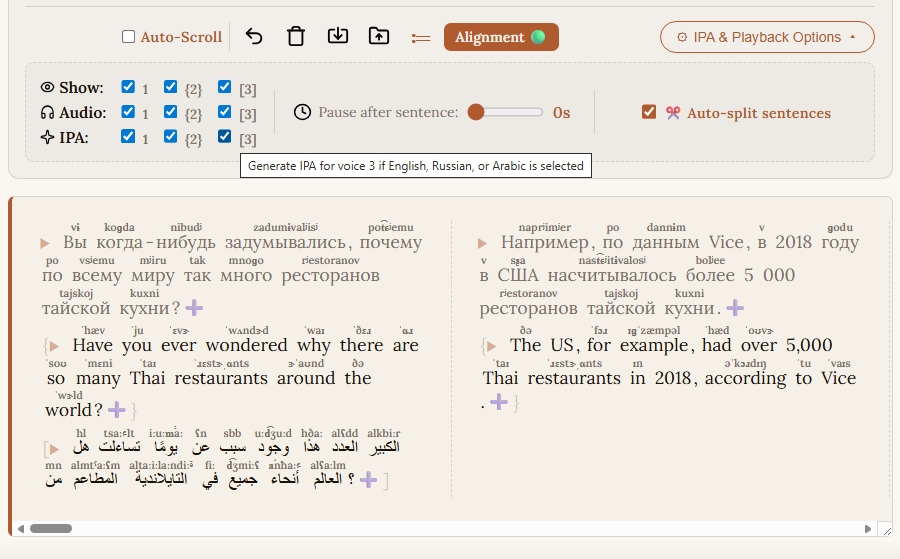This screenshot has height=559, width=900.
Task: Open IPA & Playback Options dropdown
Action: (767, 37)
